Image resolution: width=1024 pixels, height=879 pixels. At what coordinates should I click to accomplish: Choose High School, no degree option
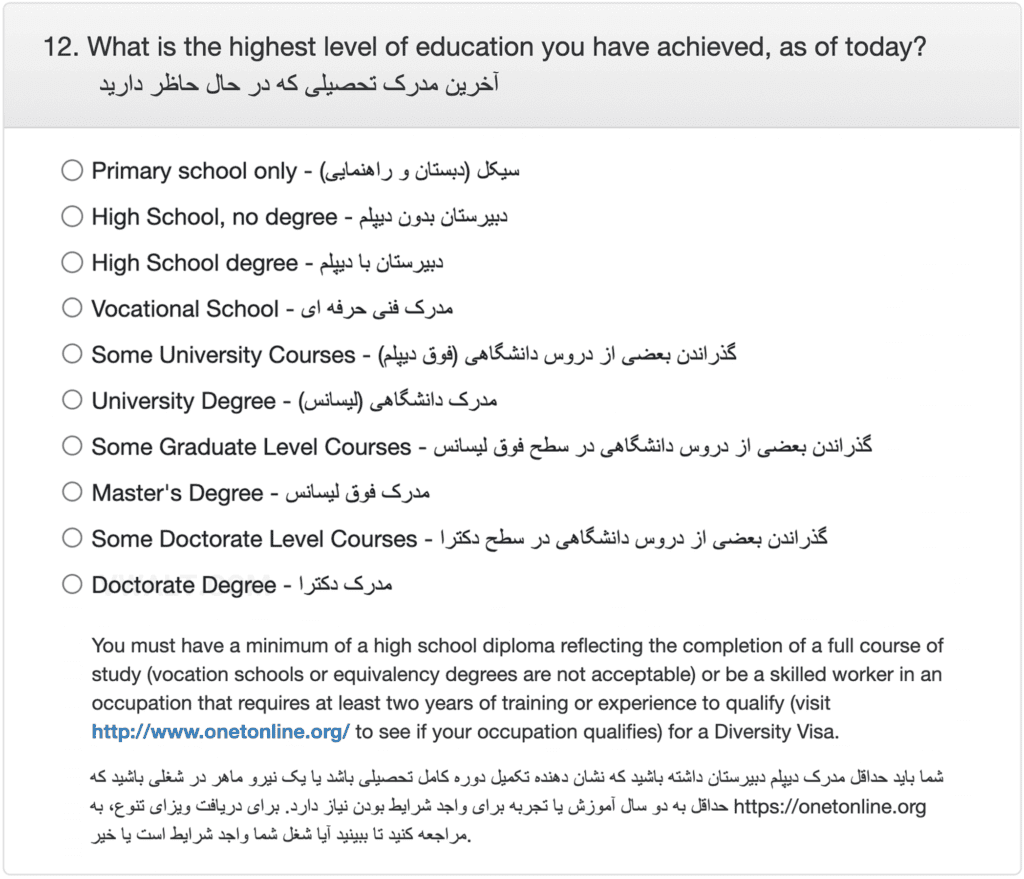[72, 216]
